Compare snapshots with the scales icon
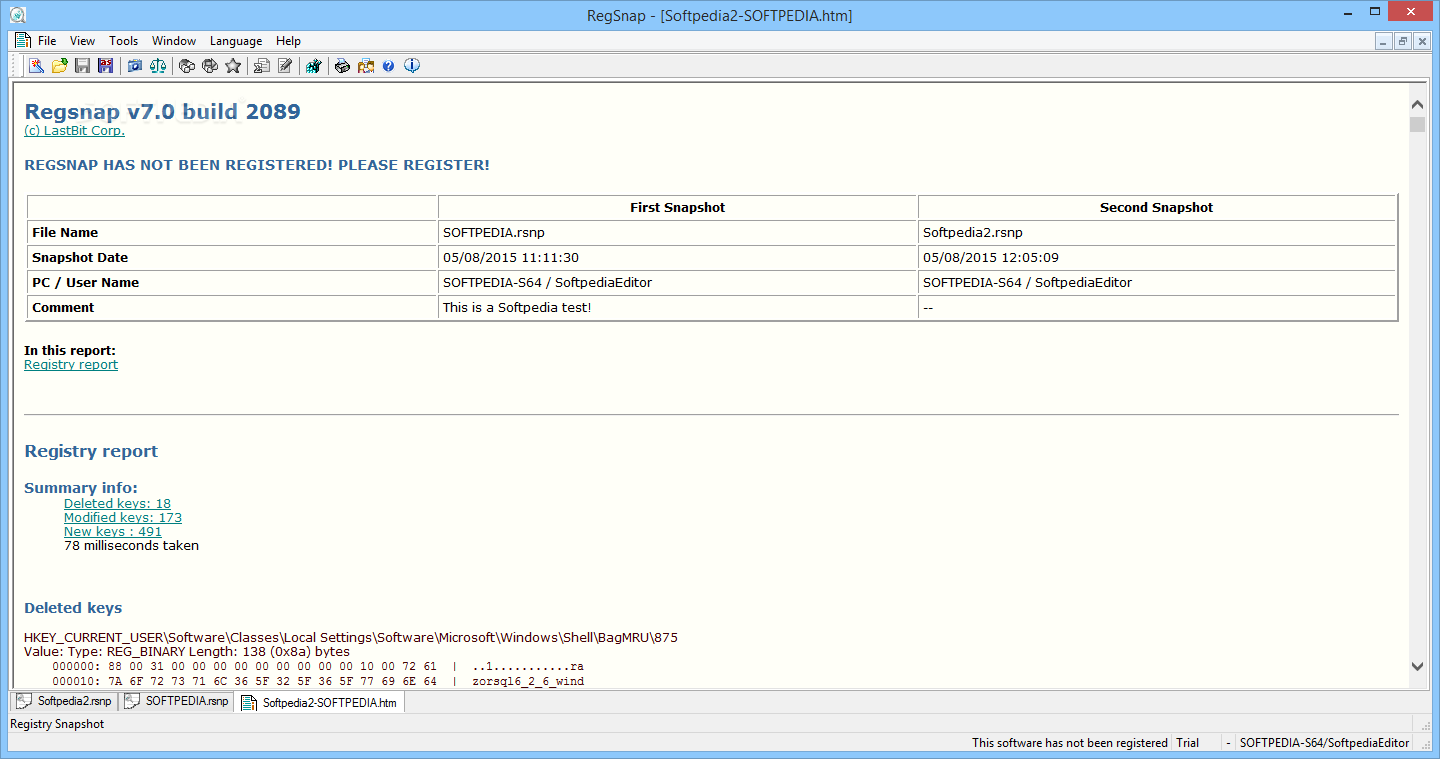The height and width of the screenshot is (759, 1440). coord(158,66)
